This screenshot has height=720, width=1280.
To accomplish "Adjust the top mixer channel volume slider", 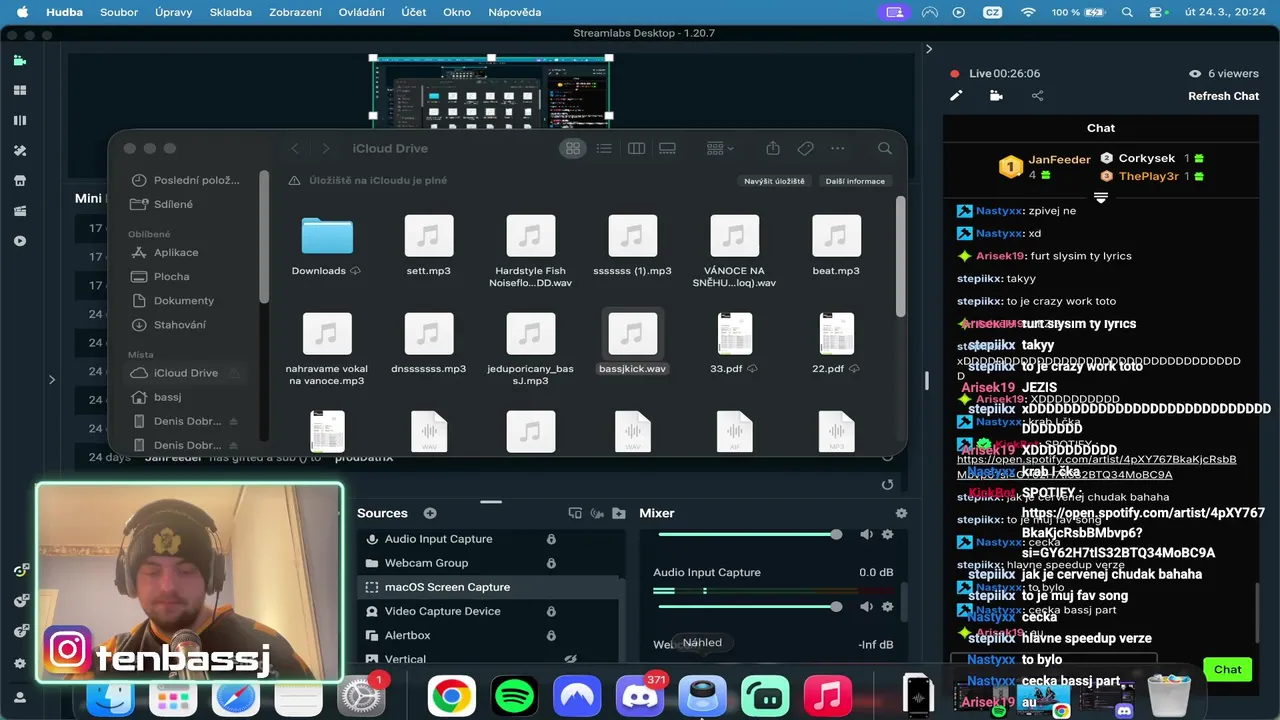I will [x=747, y=535].
